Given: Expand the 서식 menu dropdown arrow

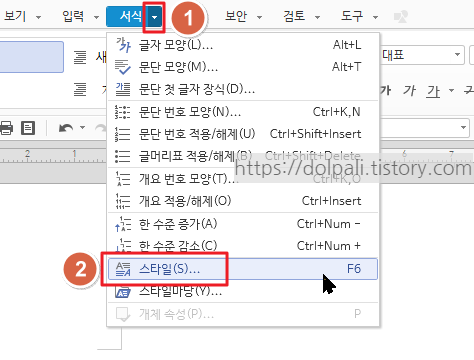Looking at the screenshot, I should (x=154, y=17).
